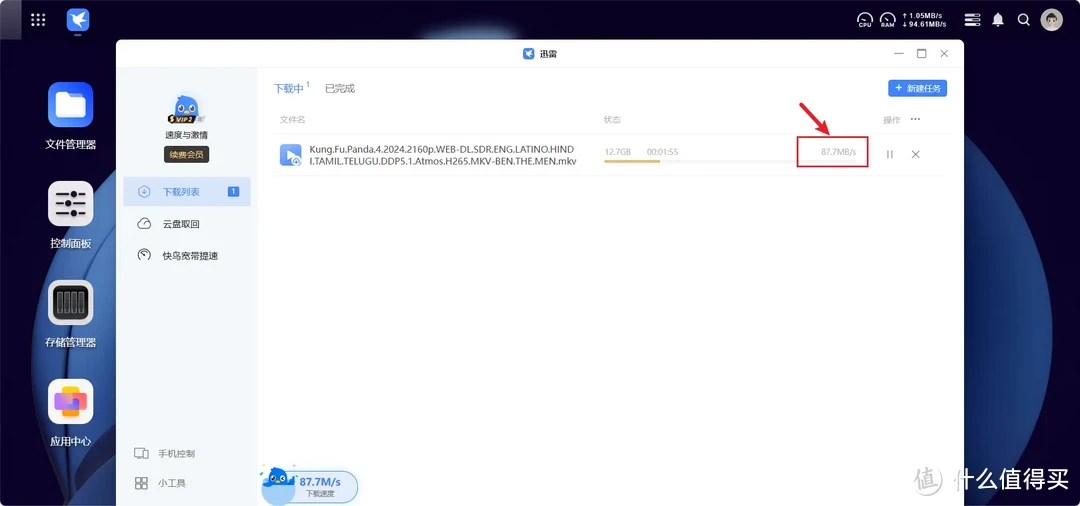
Task: Open the CPU usage monitor icon
Action: [865, 19]
